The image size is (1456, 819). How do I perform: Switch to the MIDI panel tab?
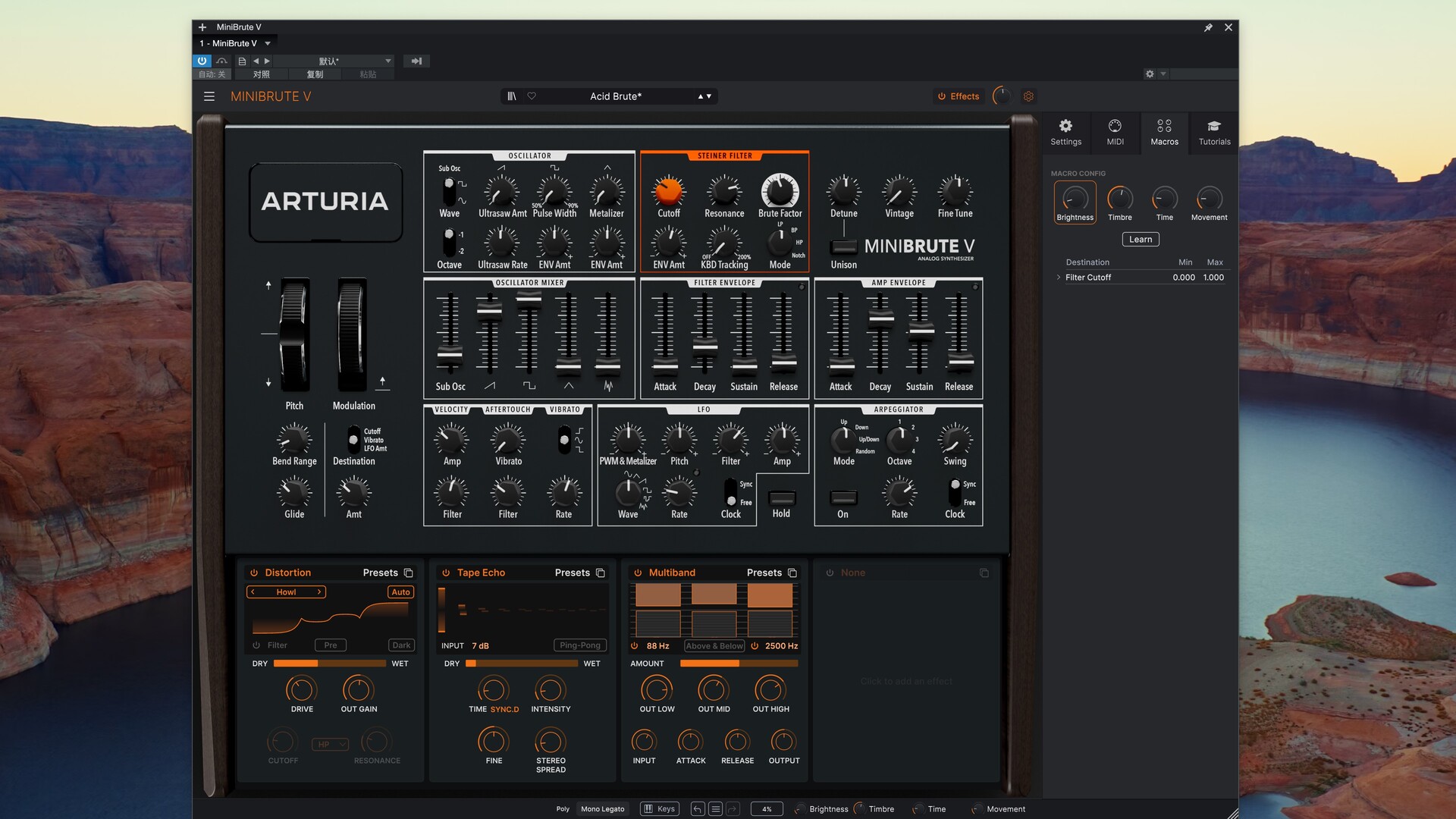1115,132
